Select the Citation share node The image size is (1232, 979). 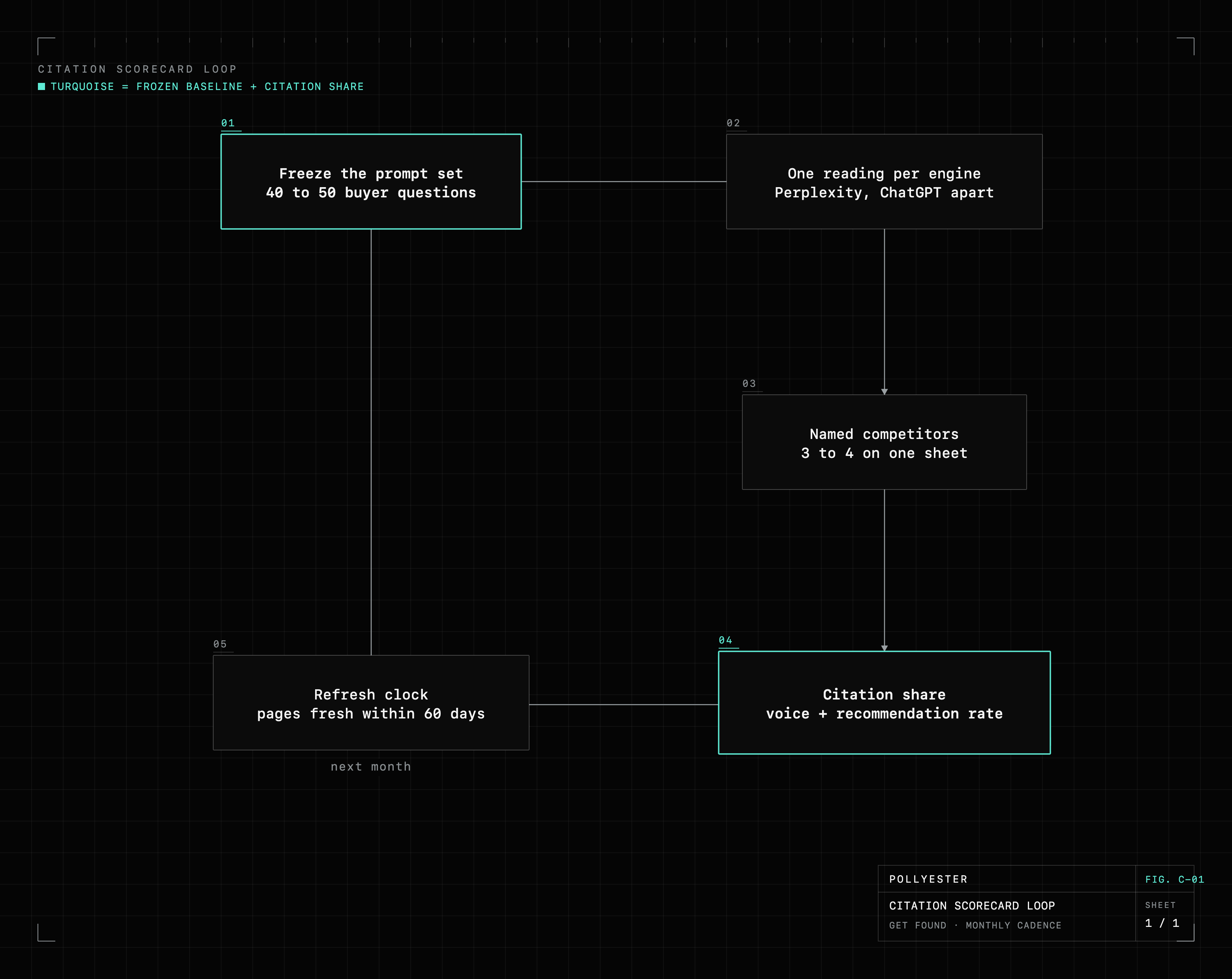(884, 703)
